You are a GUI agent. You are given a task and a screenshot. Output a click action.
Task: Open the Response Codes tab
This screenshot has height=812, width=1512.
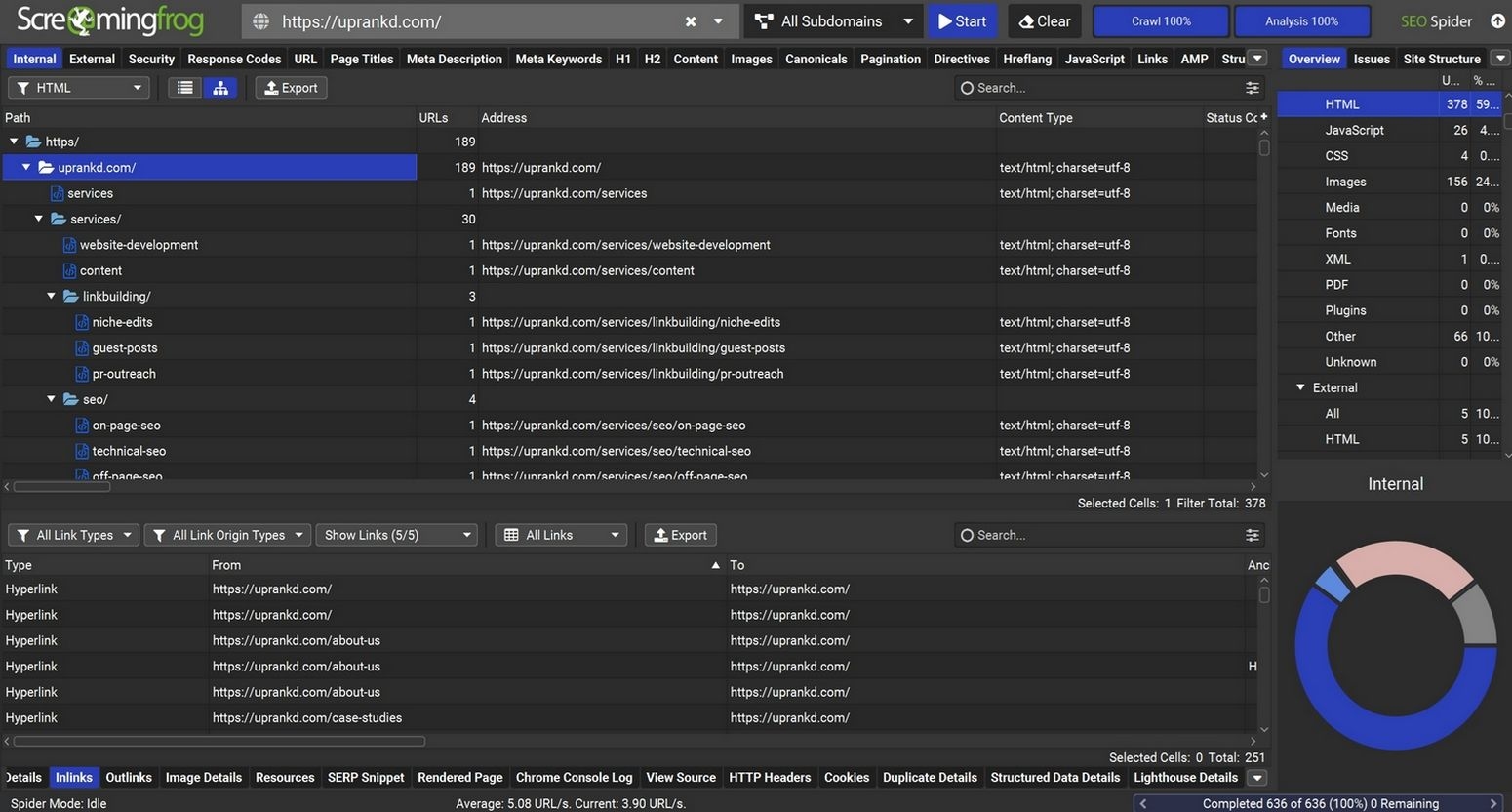(234, 59)
